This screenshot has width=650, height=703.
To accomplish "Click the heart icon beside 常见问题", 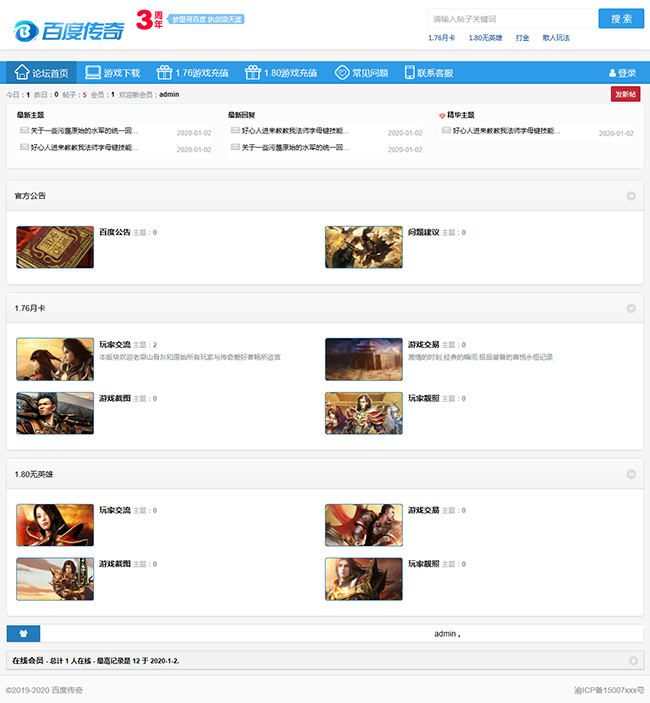I will 342,72.
